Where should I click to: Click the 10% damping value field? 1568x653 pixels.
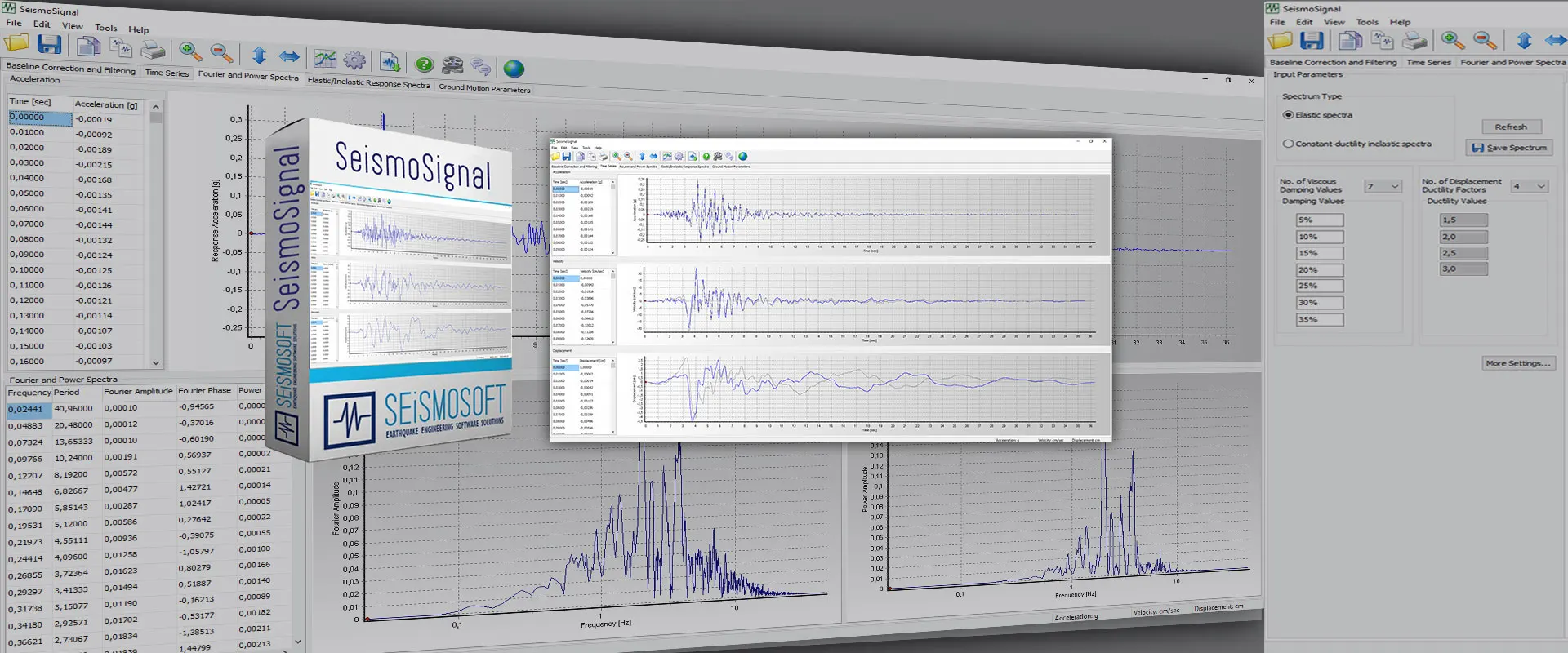1319,237
